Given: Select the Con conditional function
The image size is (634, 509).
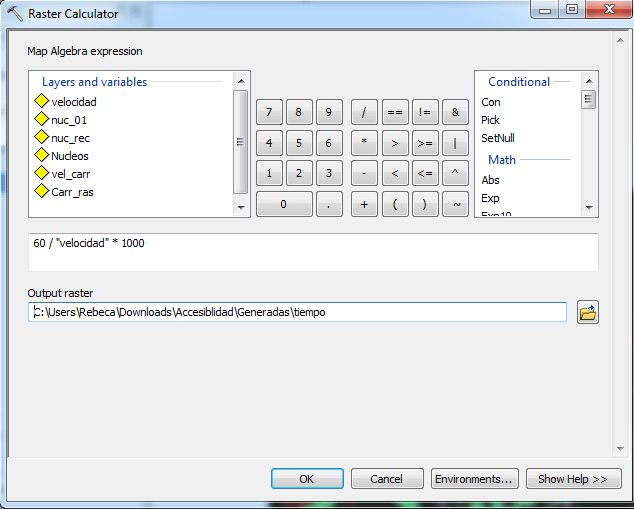Looking at the screenshot, I should 491,102.
